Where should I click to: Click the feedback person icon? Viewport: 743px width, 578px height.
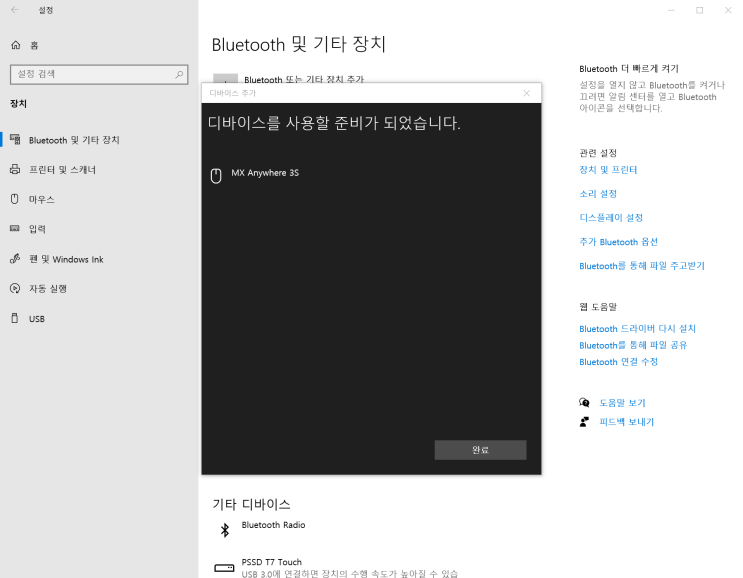[585, 422]
